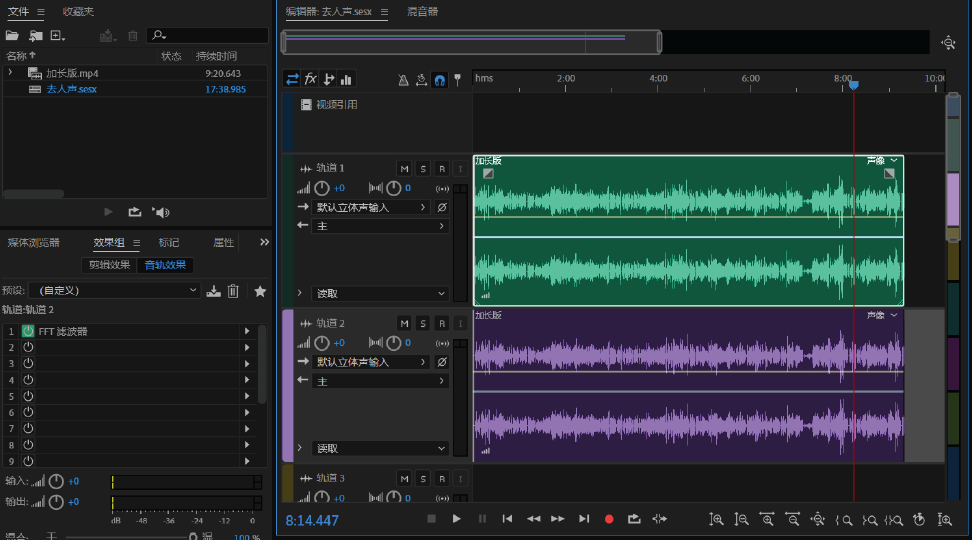972x540 pixels.
Task: Click the marker pin icon in toolbar
Action: 457,80
